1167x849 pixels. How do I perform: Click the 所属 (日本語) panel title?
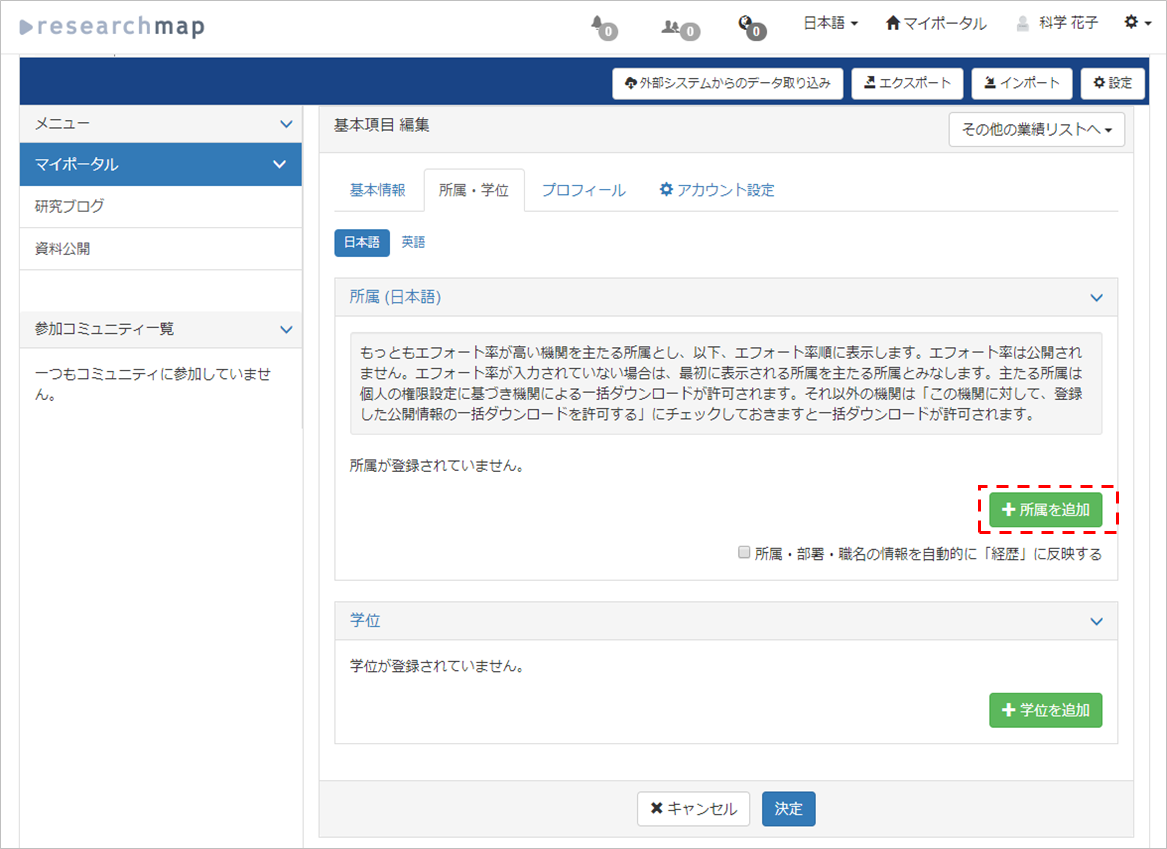point(395,297)
